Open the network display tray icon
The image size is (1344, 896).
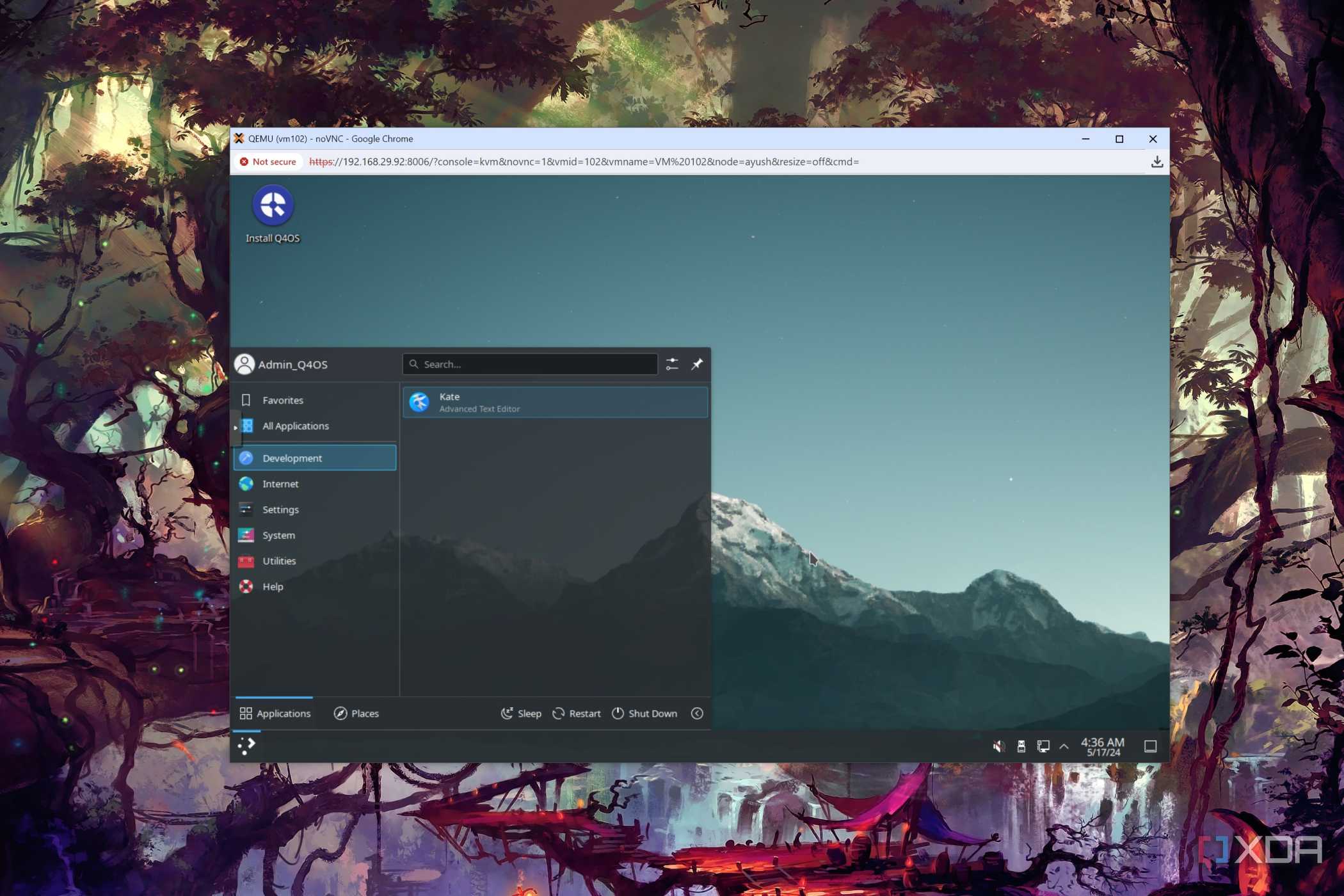1043,746
